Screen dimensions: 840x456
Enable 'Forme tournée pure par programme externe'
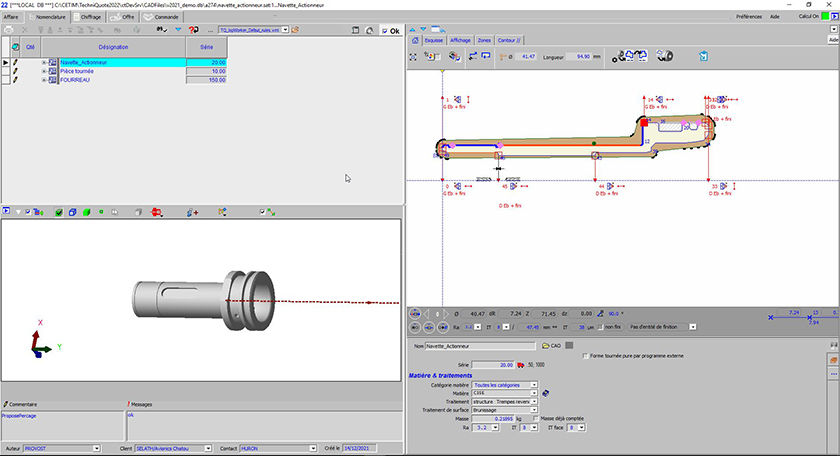pos(584,356)
